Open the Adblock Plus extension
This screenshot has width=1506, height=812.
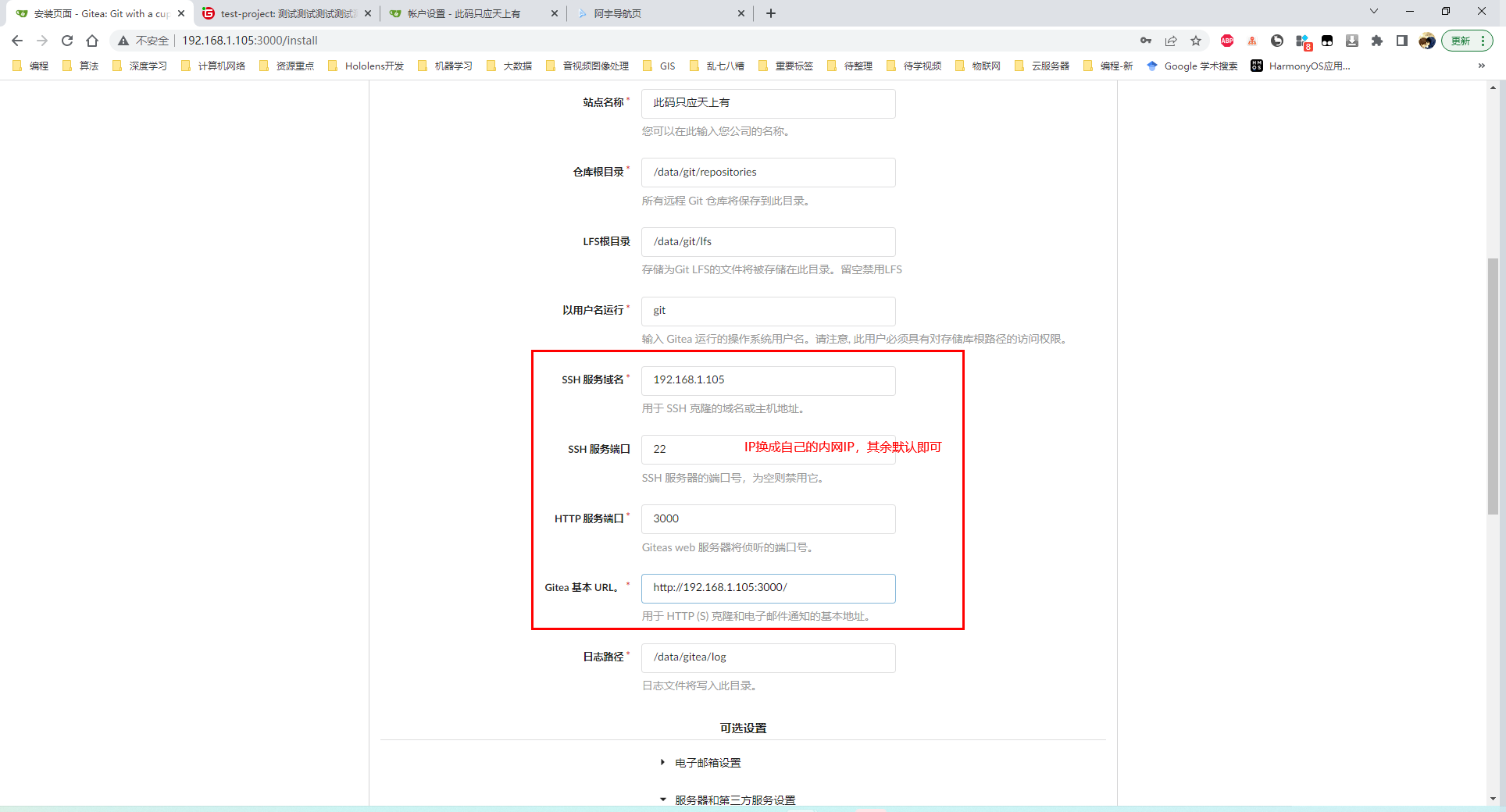click(x=1227, y=41)
